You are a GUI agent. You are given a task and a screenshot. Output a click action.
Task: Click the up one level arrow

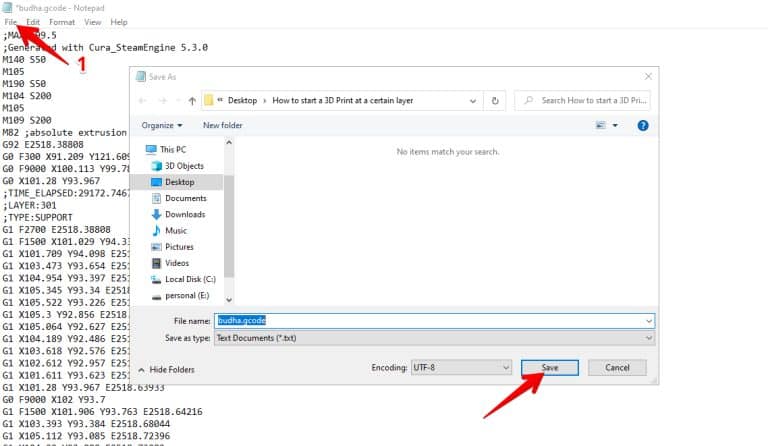191,101
